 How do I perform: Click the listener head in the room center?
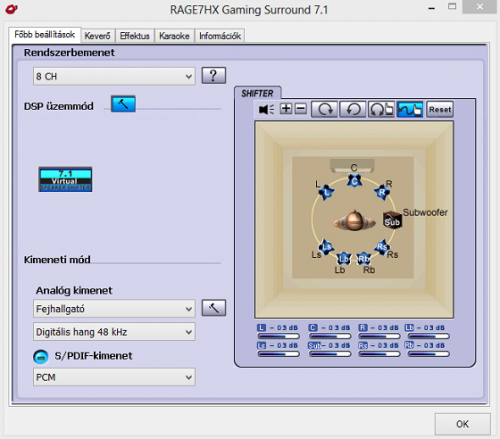tap(354, 220)
